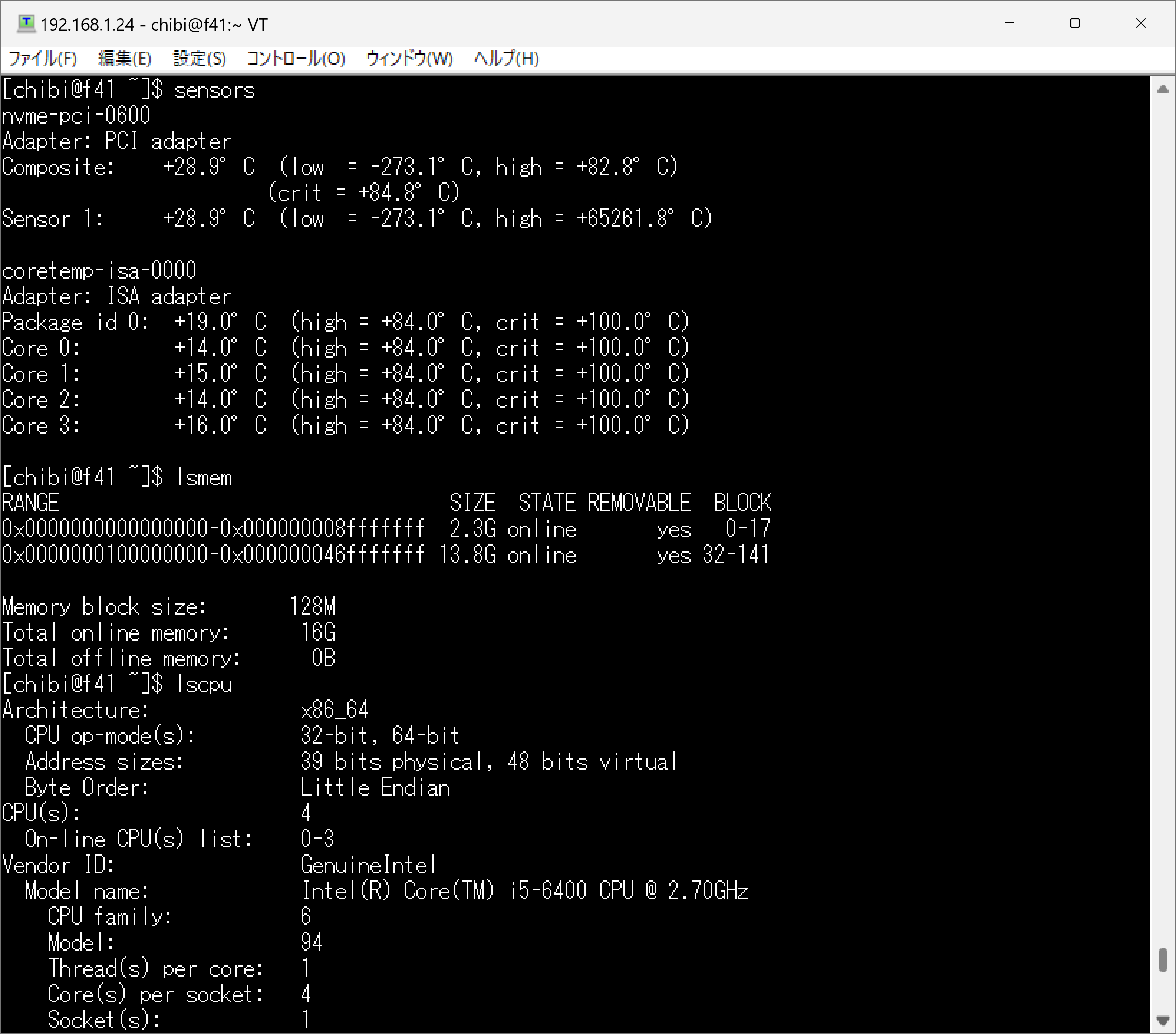Screen dimensions: 1176x1034
Task: Open the ウィンドウ(W) menu
Action: click(x=409, y=59)
